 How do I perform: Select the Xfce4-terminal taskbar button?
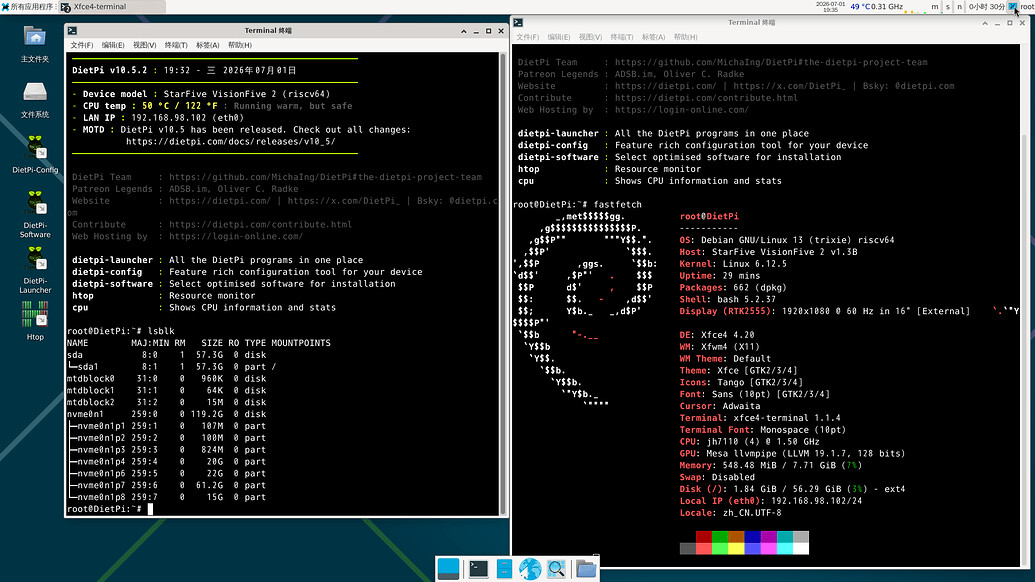point(112,7)
